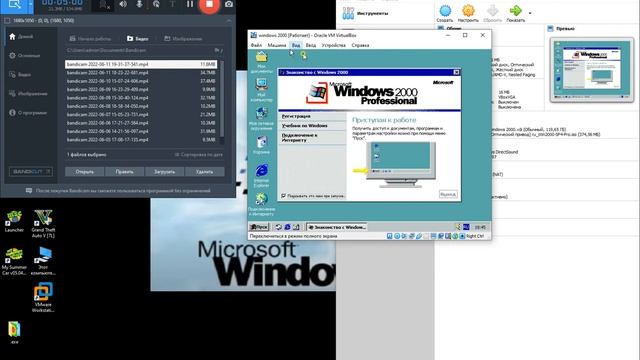Open dropdown arrow next to Show in VirtualBox

pyautogui.click(x=530, y=13)
